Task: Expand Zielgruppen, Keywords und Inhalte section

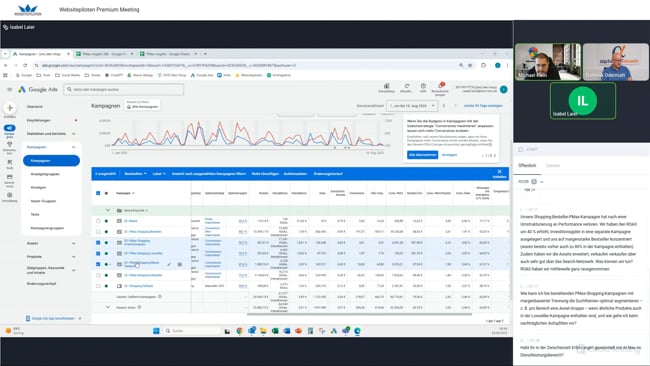Action: [74, 270]
